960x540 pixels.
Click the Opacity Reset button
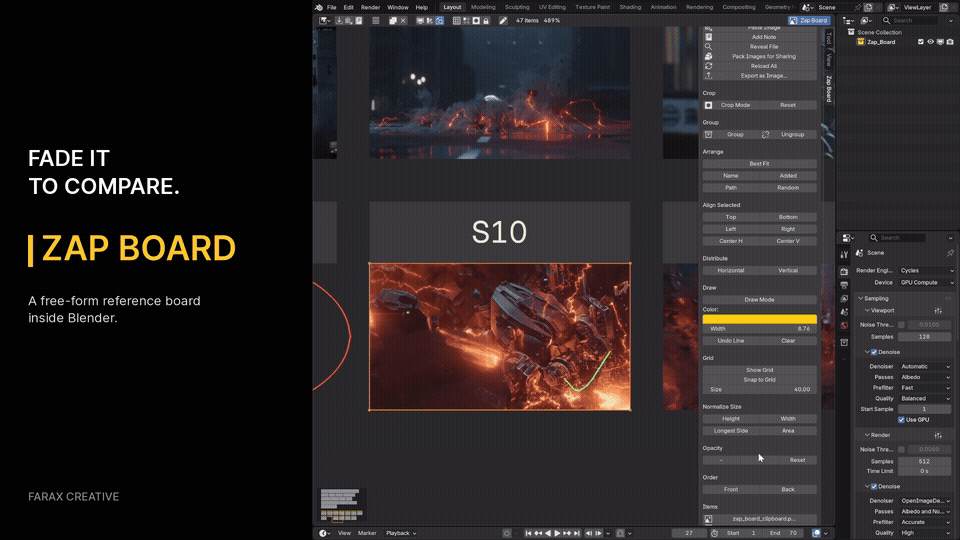(x=797, y=460)
